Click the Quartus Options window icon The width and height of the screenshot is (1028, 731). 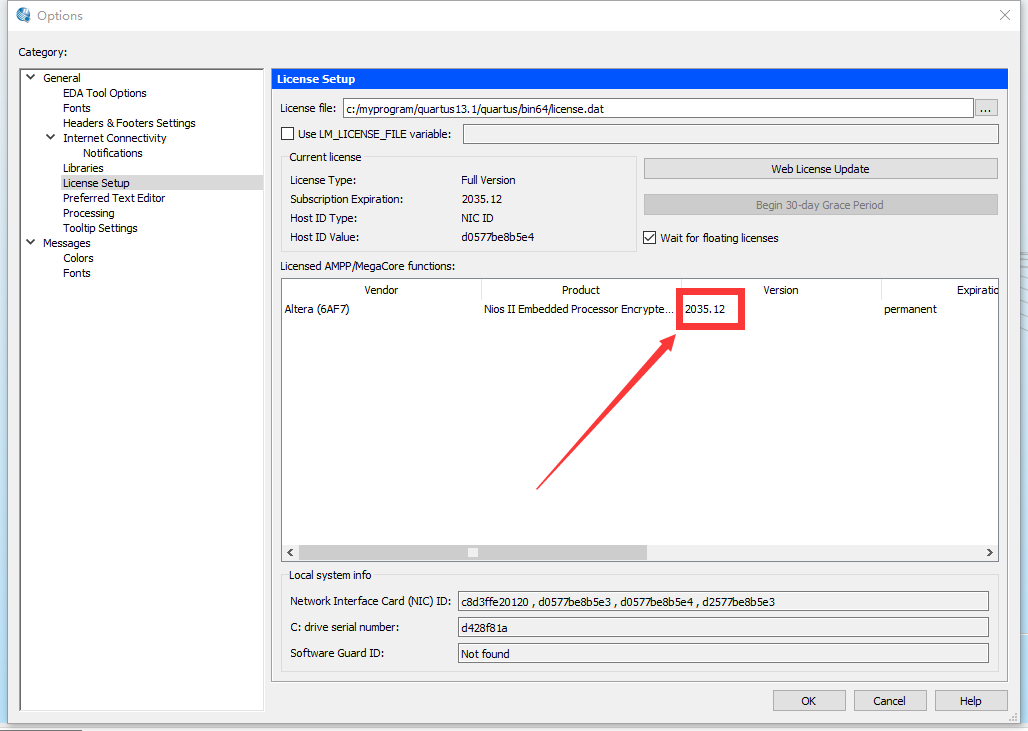point(24,15)
